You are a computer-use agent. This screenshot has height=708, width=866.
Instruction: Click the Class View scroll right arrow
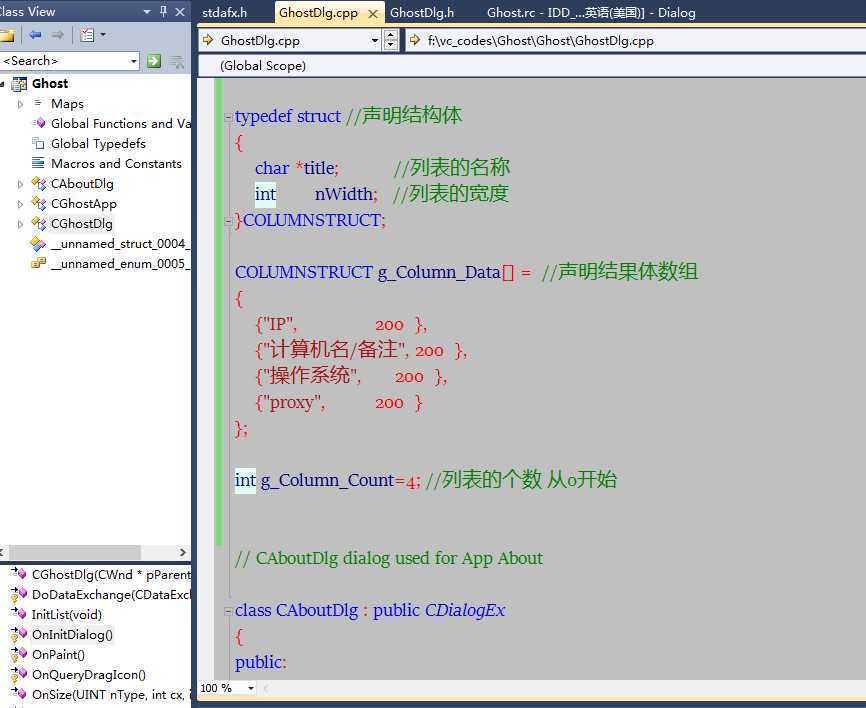tap(182, 552)
